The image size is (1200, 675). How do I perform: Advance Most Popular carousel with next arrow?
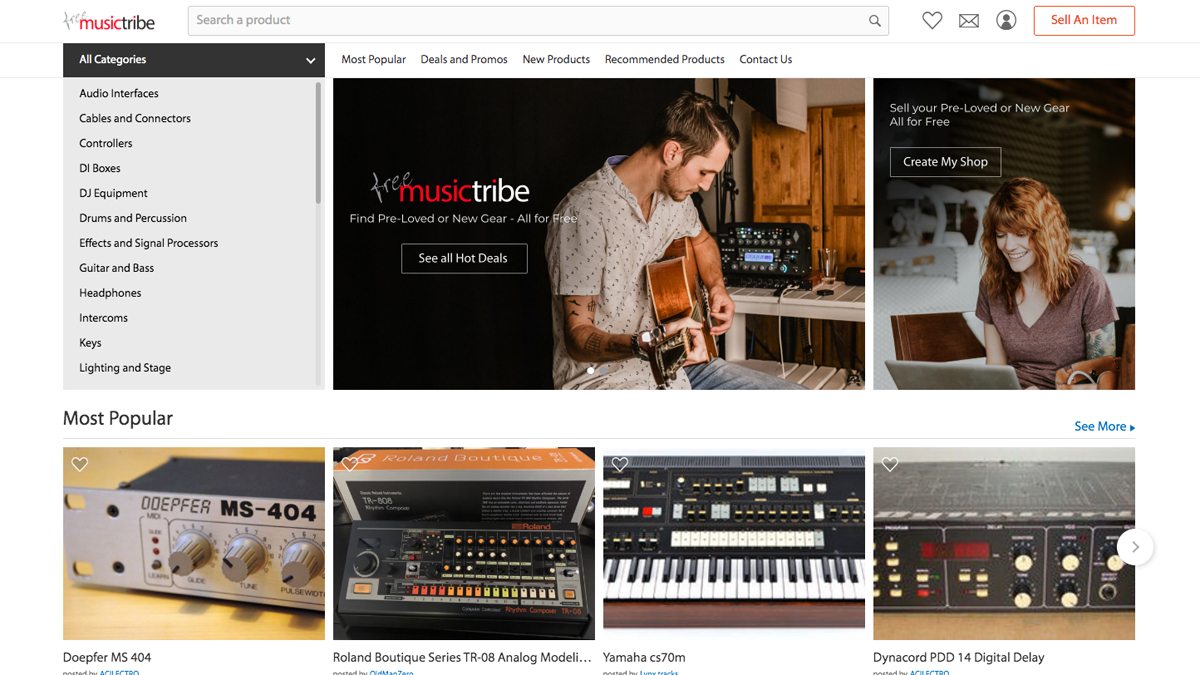pos(1135,547)
